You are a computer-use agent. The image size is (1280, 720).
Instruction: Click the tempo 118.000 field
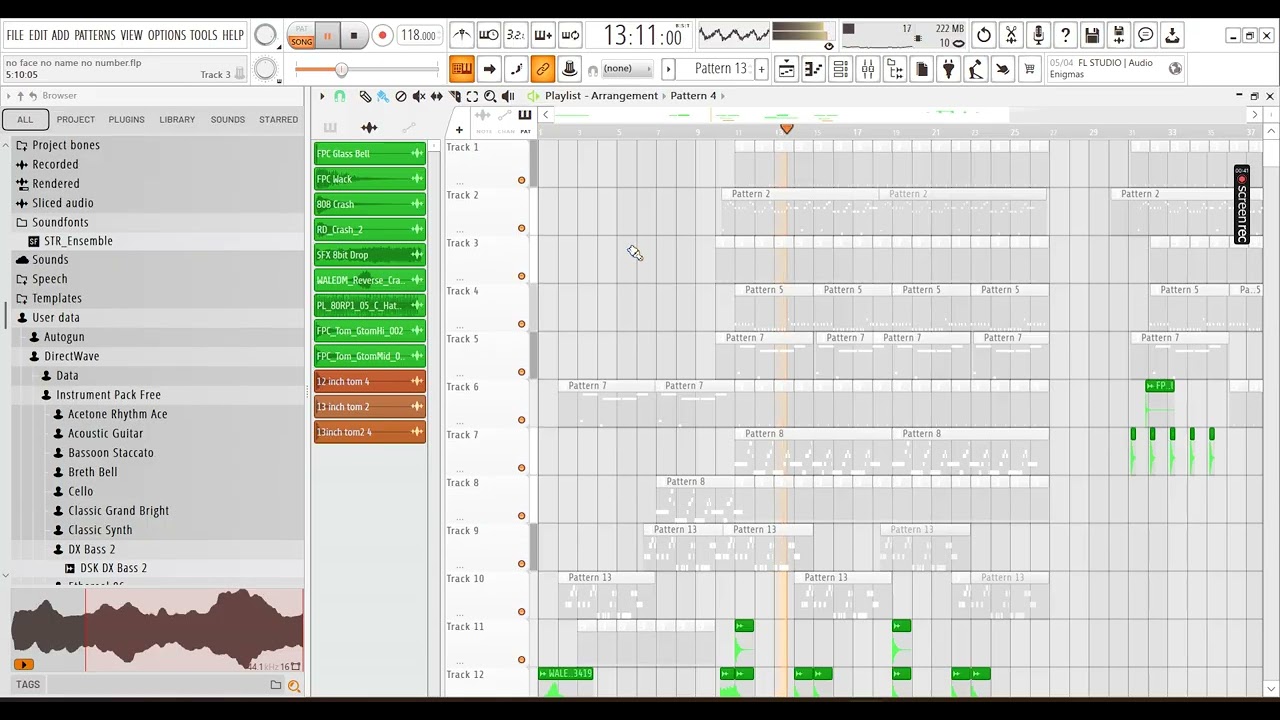(x=418, y=36)
